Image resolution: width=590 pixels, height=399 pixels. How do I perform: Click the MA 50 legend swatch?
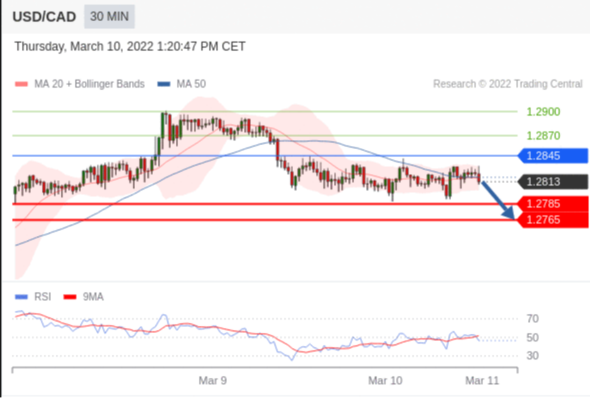[164, 84]
